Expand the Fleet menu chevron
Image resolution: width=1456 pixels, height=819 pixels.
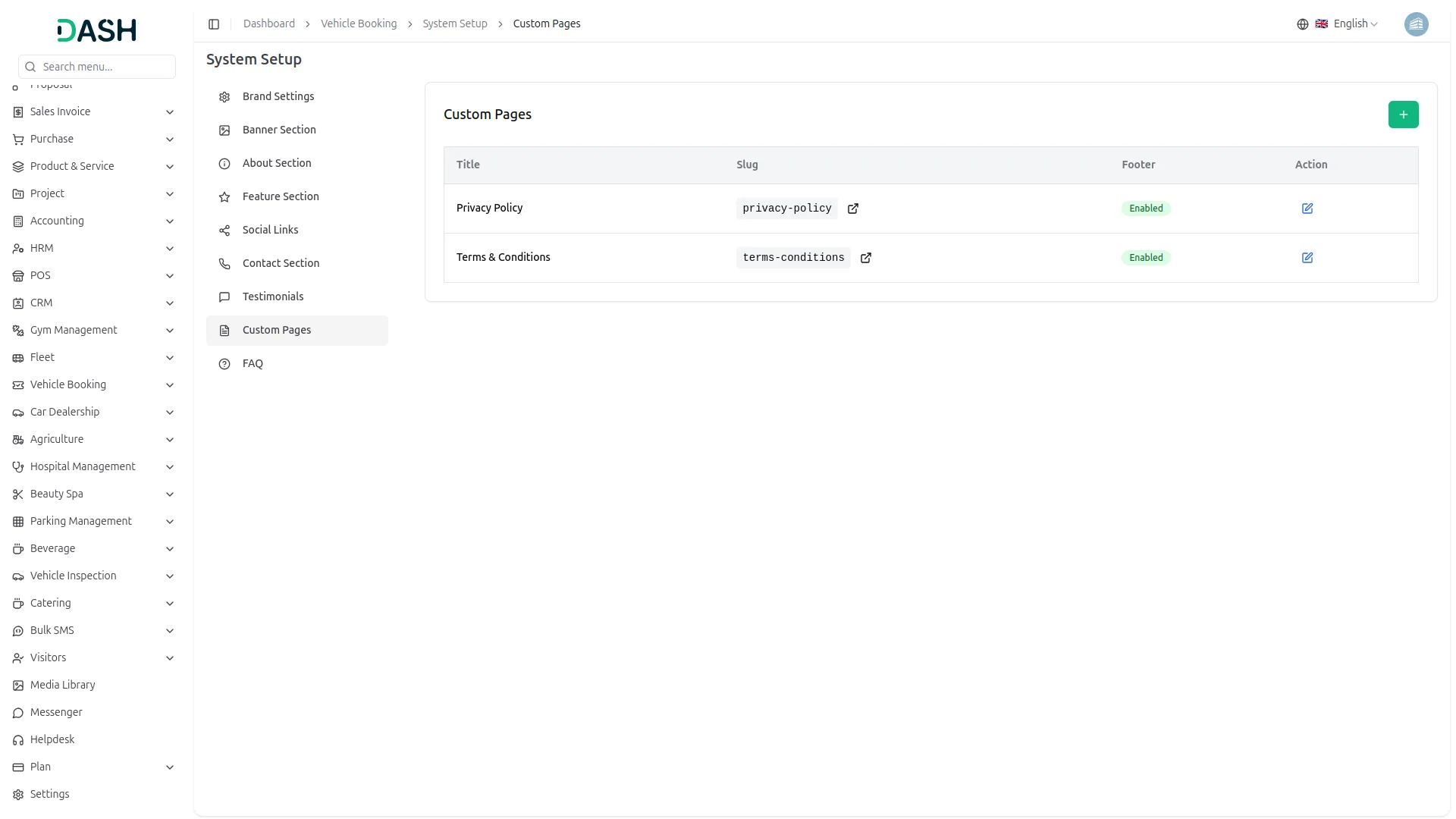[x=170, y=358]
